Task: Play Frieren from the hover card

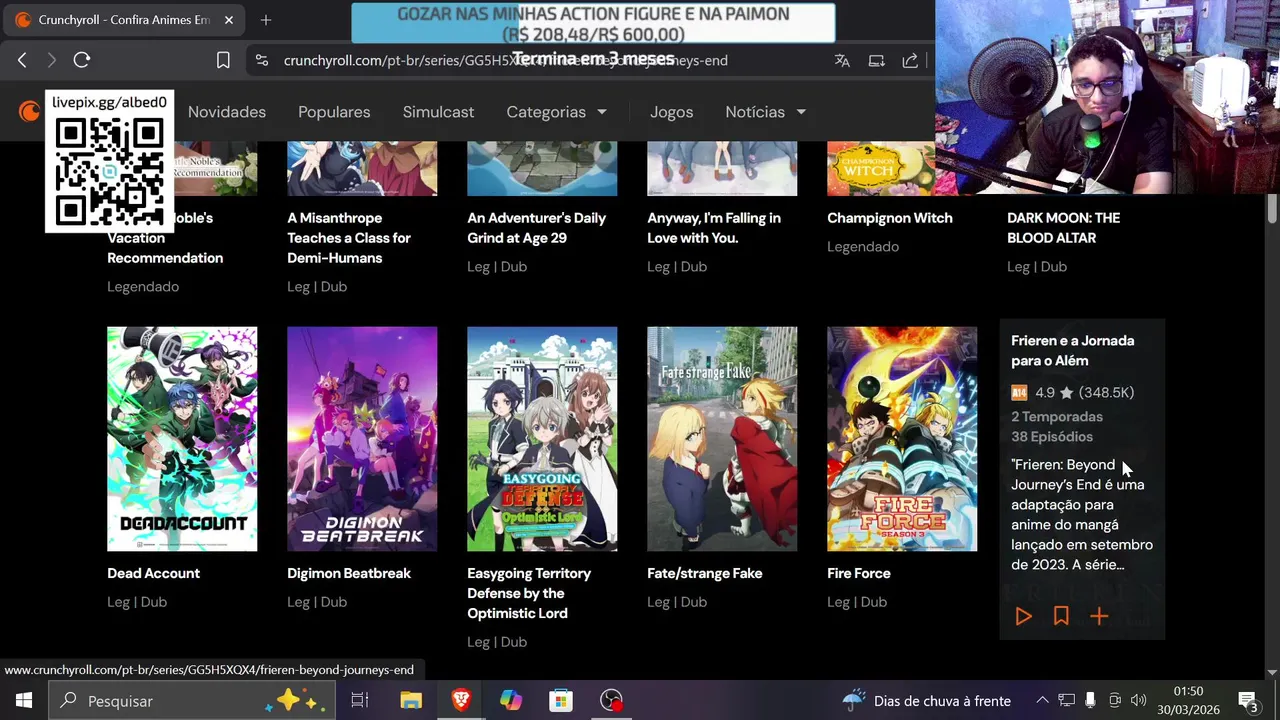Action: point(1023,617)
